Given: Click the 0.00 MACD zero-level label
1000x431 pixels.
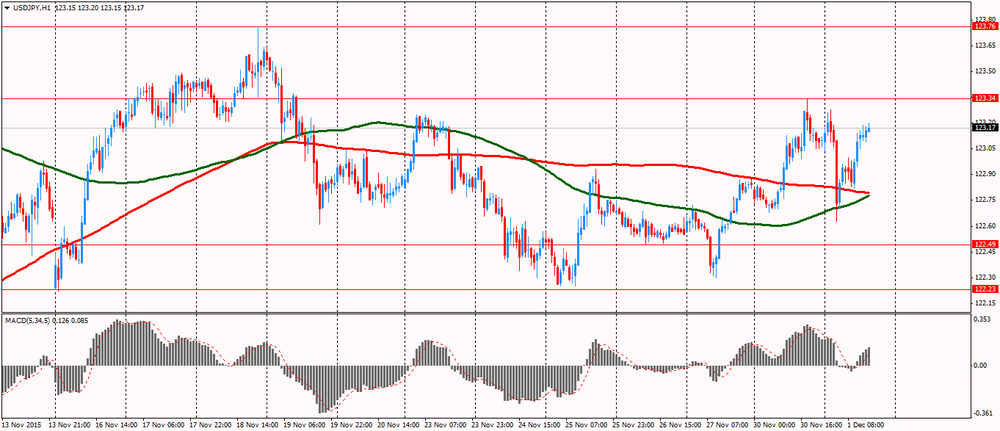Looking at the screenshot, I should [x=982, y=366].
